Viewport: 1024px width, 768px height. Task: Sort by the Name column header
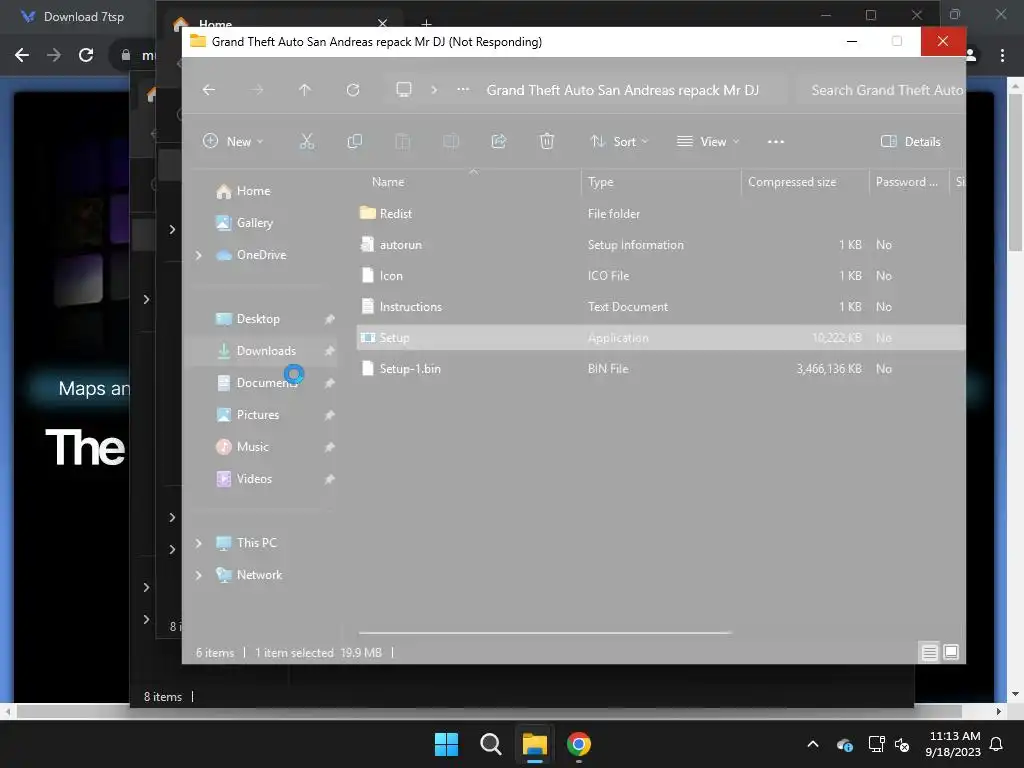[388, 182]
